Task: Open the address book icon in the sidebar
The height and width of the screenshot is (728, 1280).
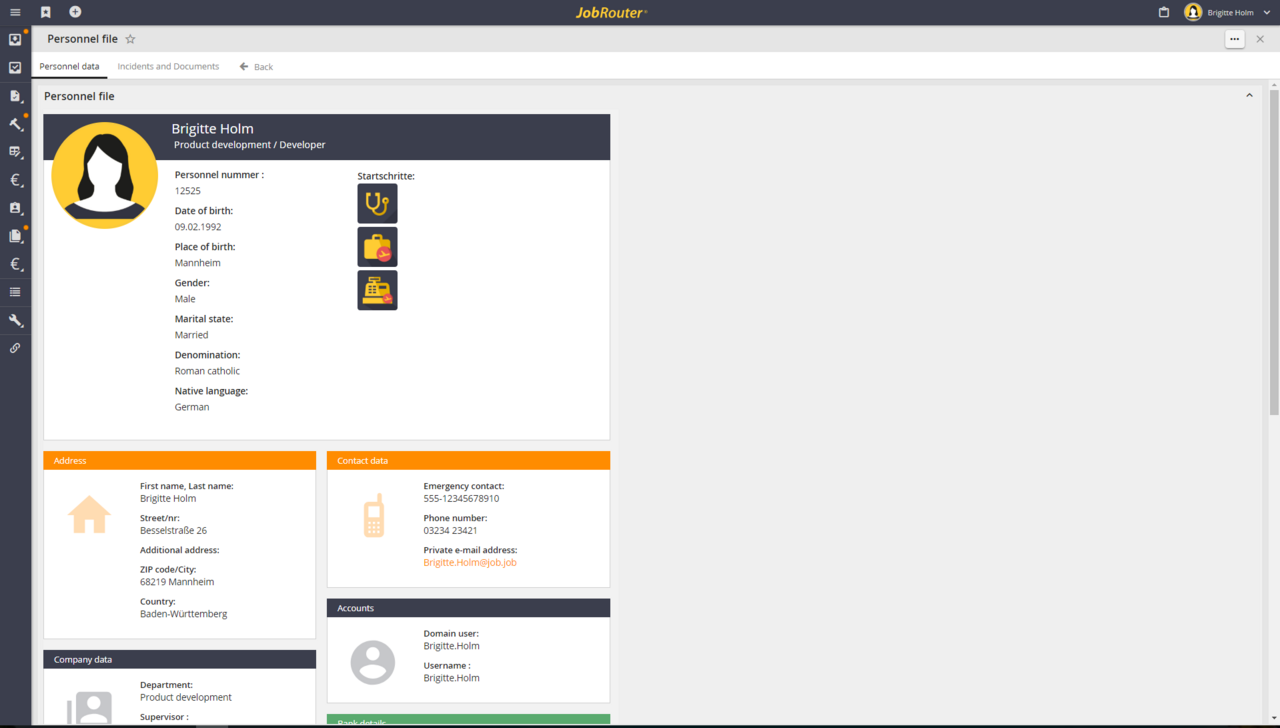Action: click(x=14, y=208)
